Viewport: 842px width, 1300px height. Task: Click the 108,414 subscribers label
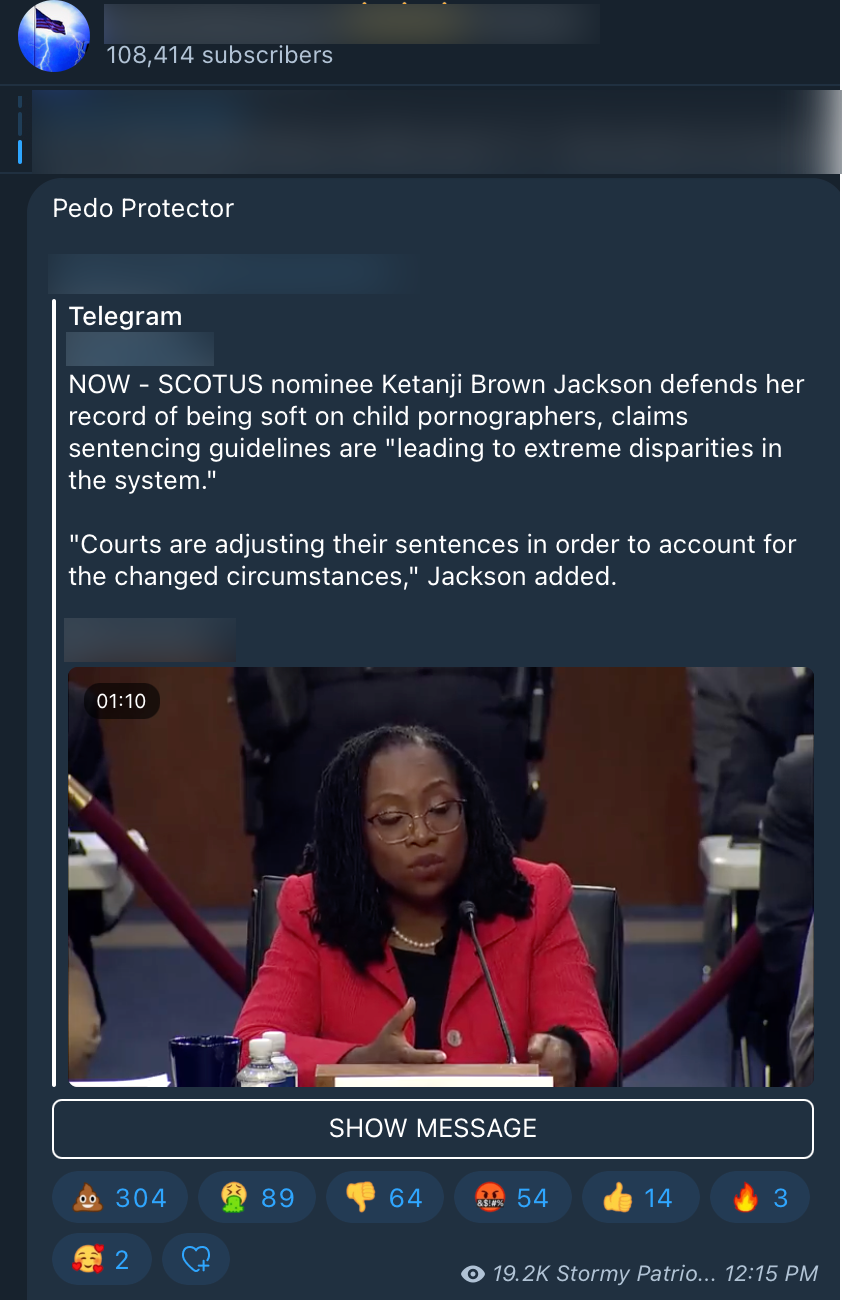(x=219, y=55)
